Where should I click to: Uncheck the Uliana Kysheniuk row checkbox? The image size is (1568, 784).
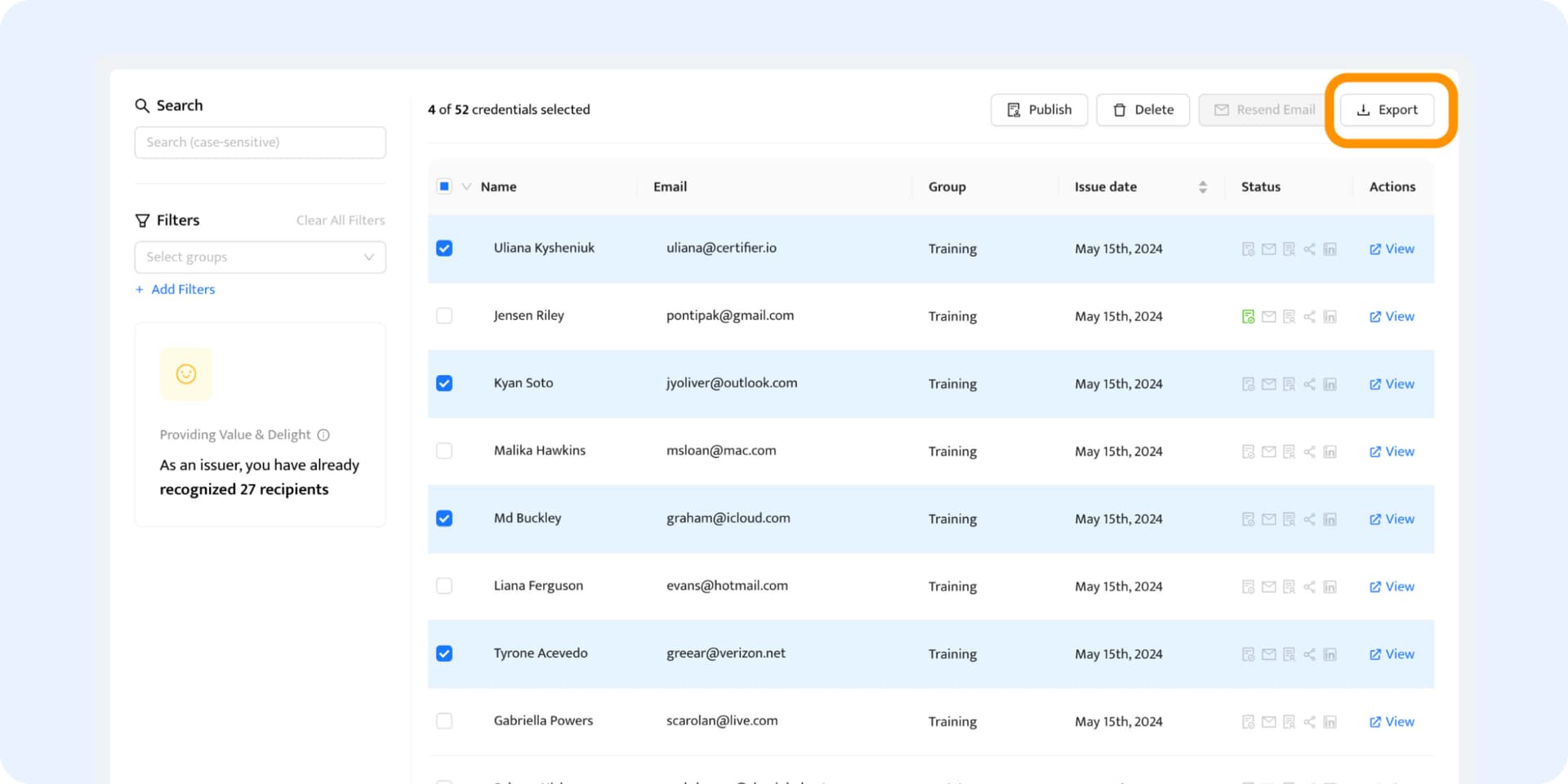[444, 248]
